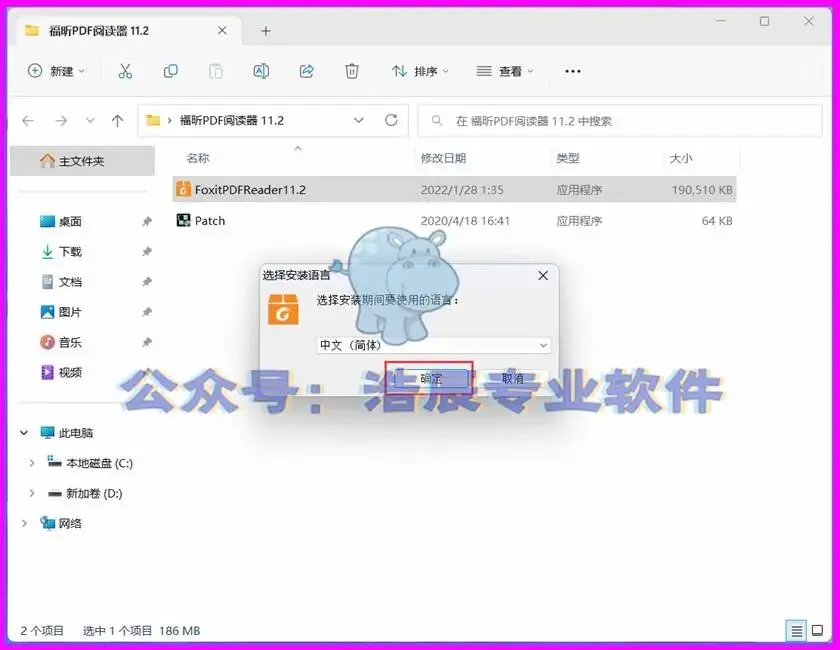Click the size value 64 KB
840x650 pixels.
click(x=717, y=221)
